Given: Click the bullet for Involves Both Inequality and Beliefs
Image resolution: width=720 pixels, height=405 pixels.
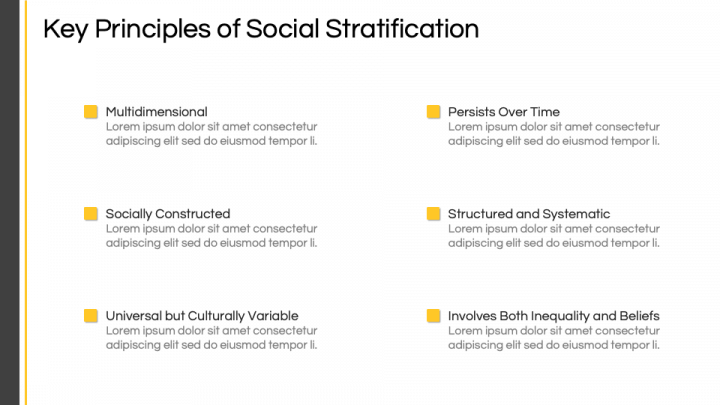Looking at the screenshot, I should 433,316.
